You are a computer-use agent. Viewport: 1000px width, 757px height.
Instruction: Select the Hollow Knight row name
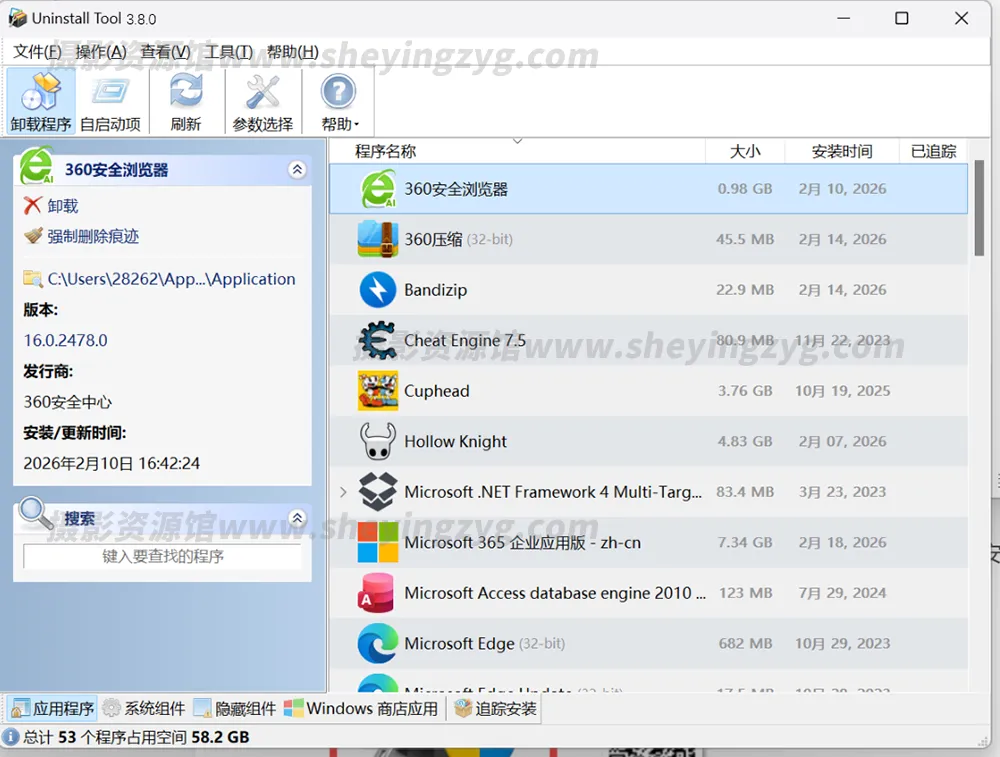click(455, 441)
